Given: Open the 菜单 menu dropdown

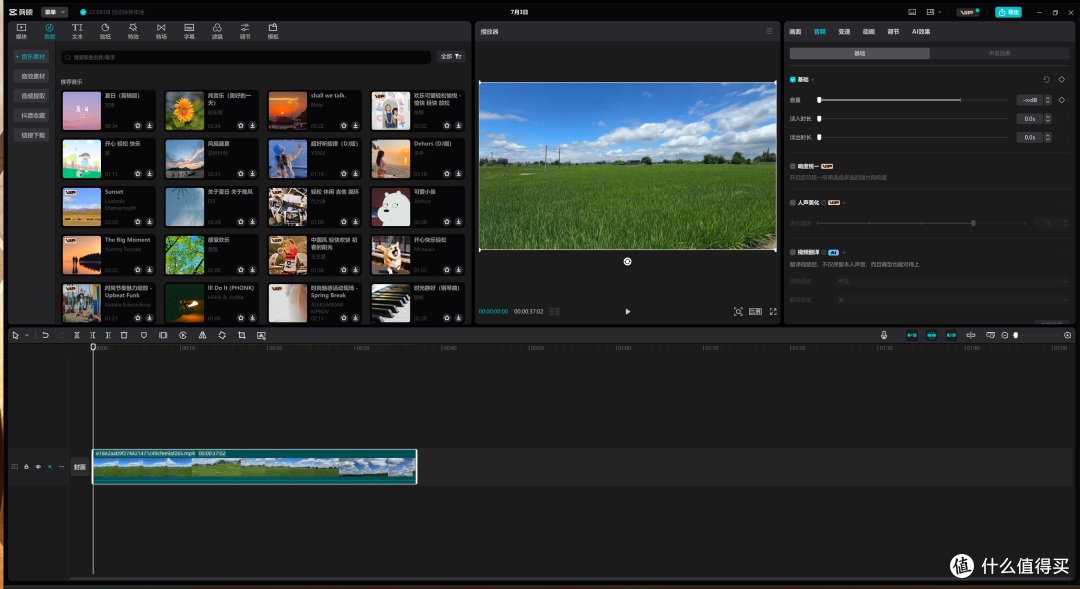Looking at the screenshot, I should [54, 12].
